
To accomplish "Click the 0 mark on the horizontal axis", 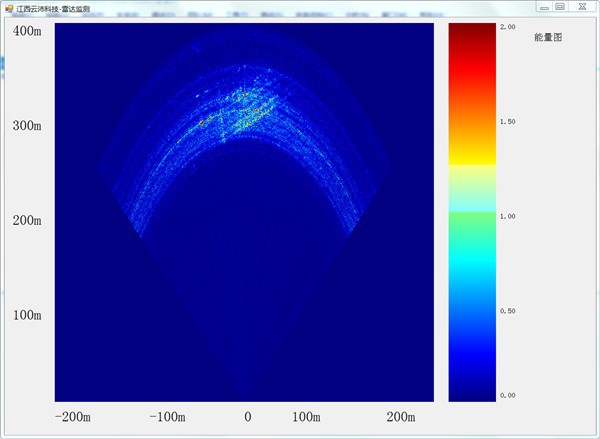I will pos(248,417).
